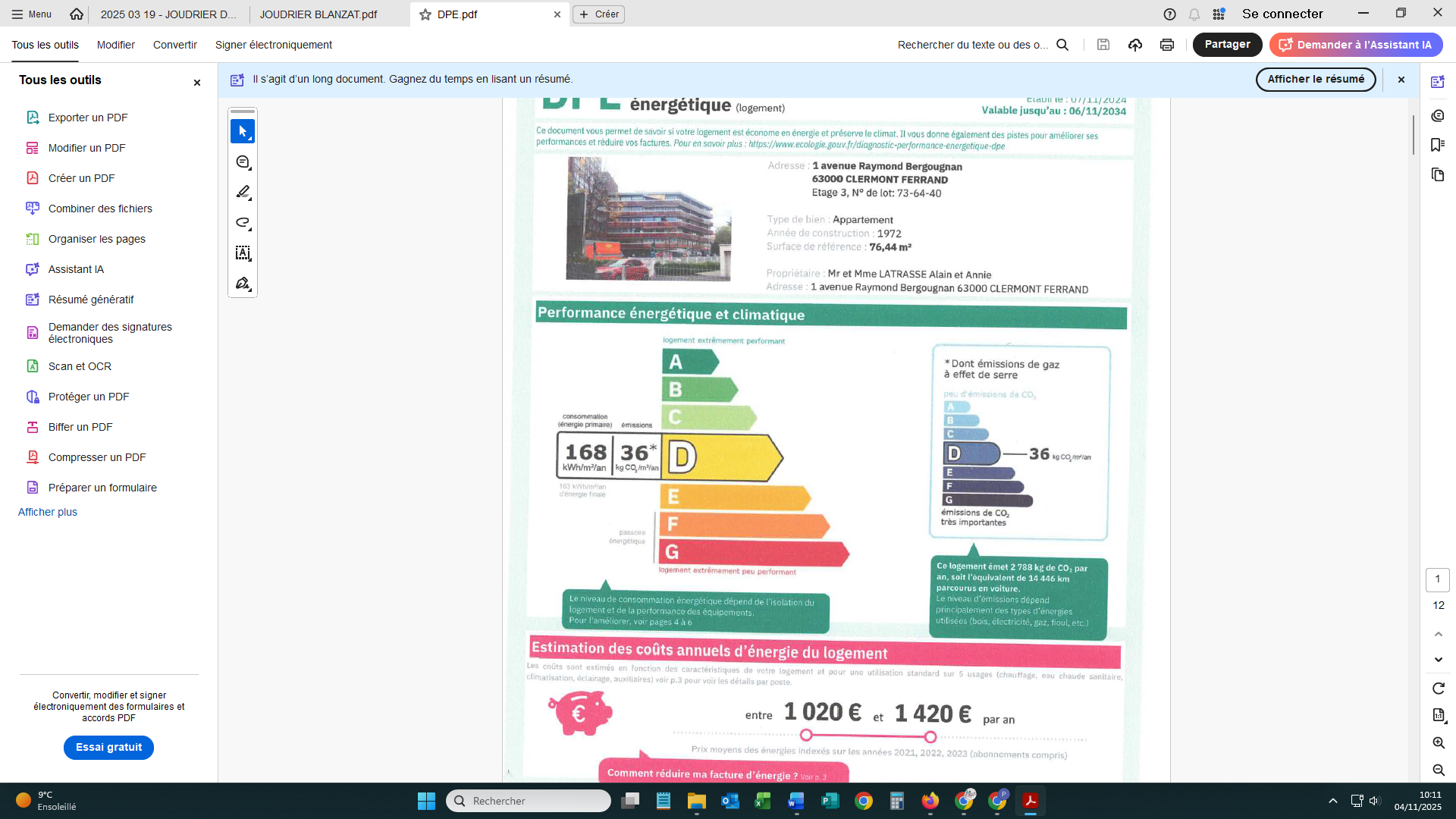1456x819 pixels.
Task: Open the bookmarks panel icon
Action: [x=1437, y=145]
